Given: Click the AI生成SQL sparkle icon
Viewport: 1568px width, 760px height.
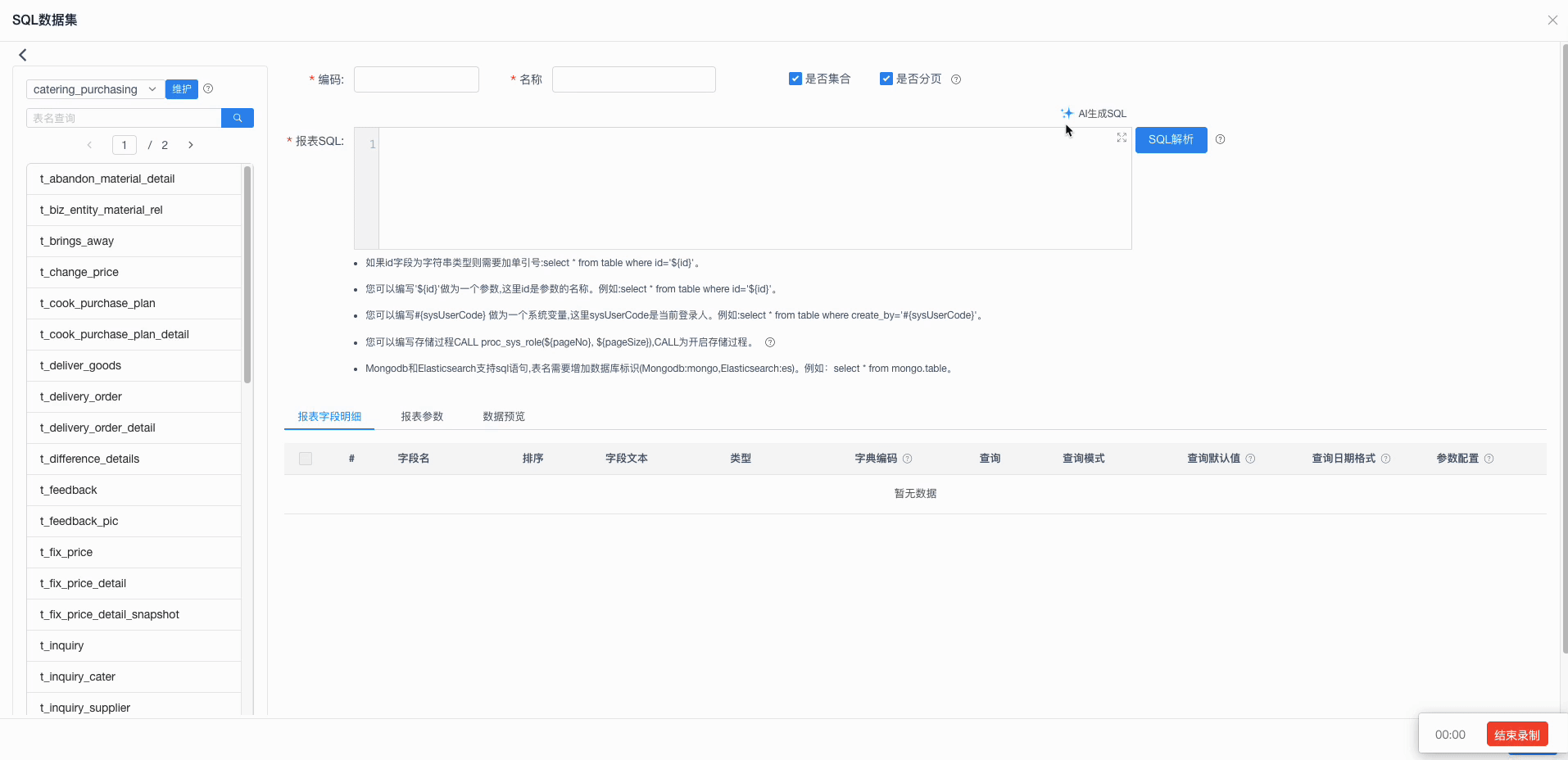Looking at the screenshot, I should coord(1067,113).
